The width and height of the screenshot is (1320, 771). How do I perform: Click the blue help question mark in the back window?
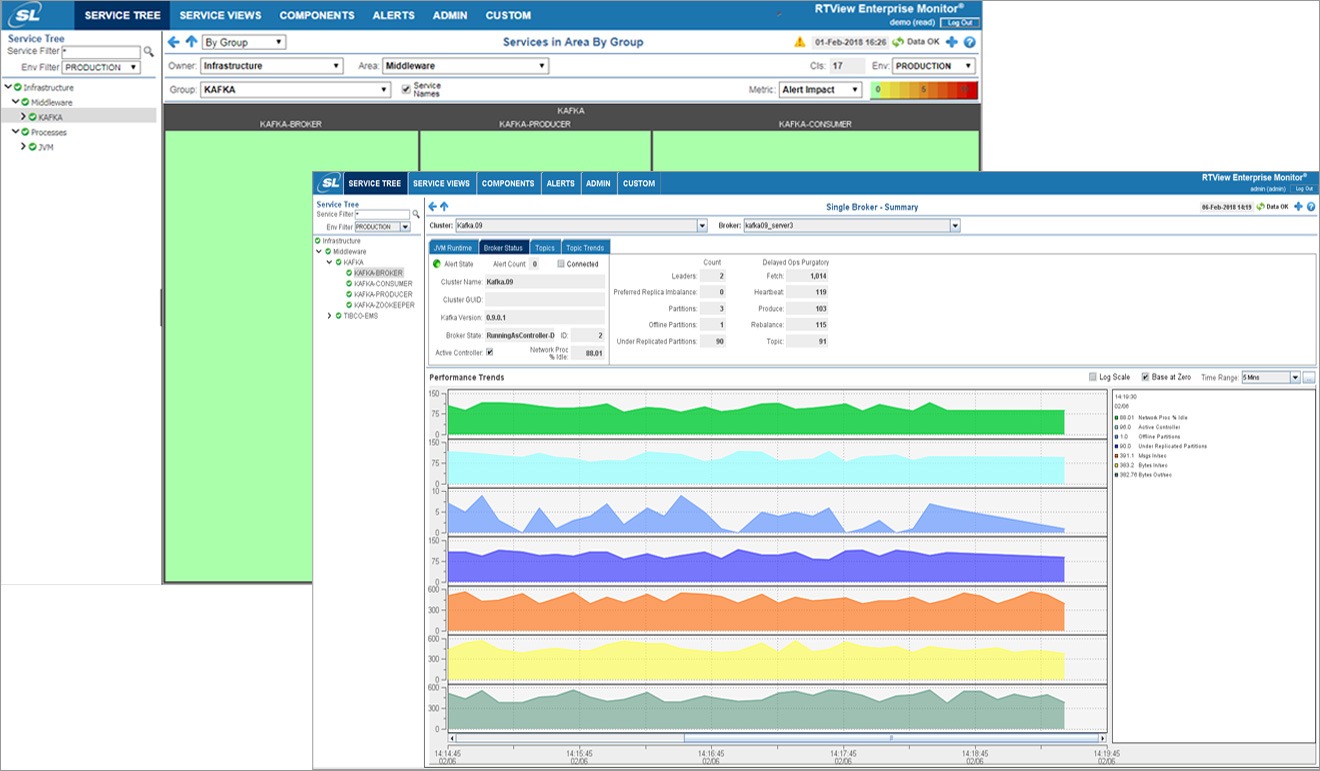(969, 42)
